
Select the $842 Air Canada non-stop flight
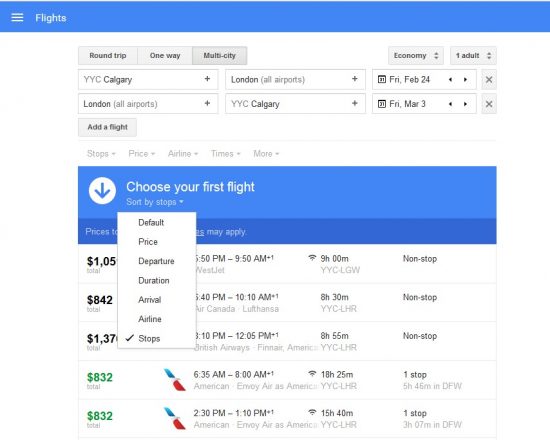tap(287, 302)
